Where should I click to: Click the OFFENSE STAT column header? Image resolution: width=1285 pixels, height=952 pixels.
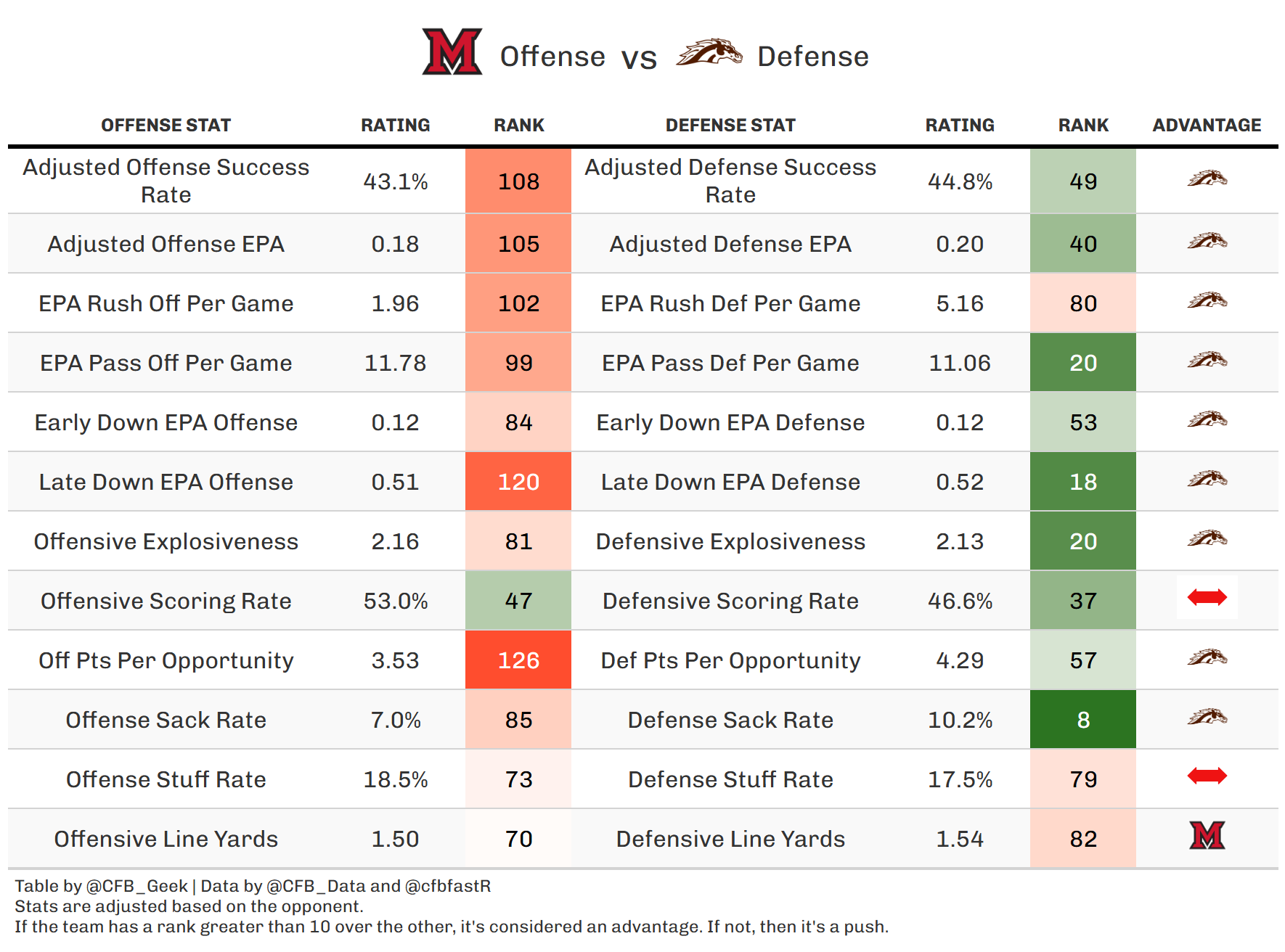click(x=166, y=126)
